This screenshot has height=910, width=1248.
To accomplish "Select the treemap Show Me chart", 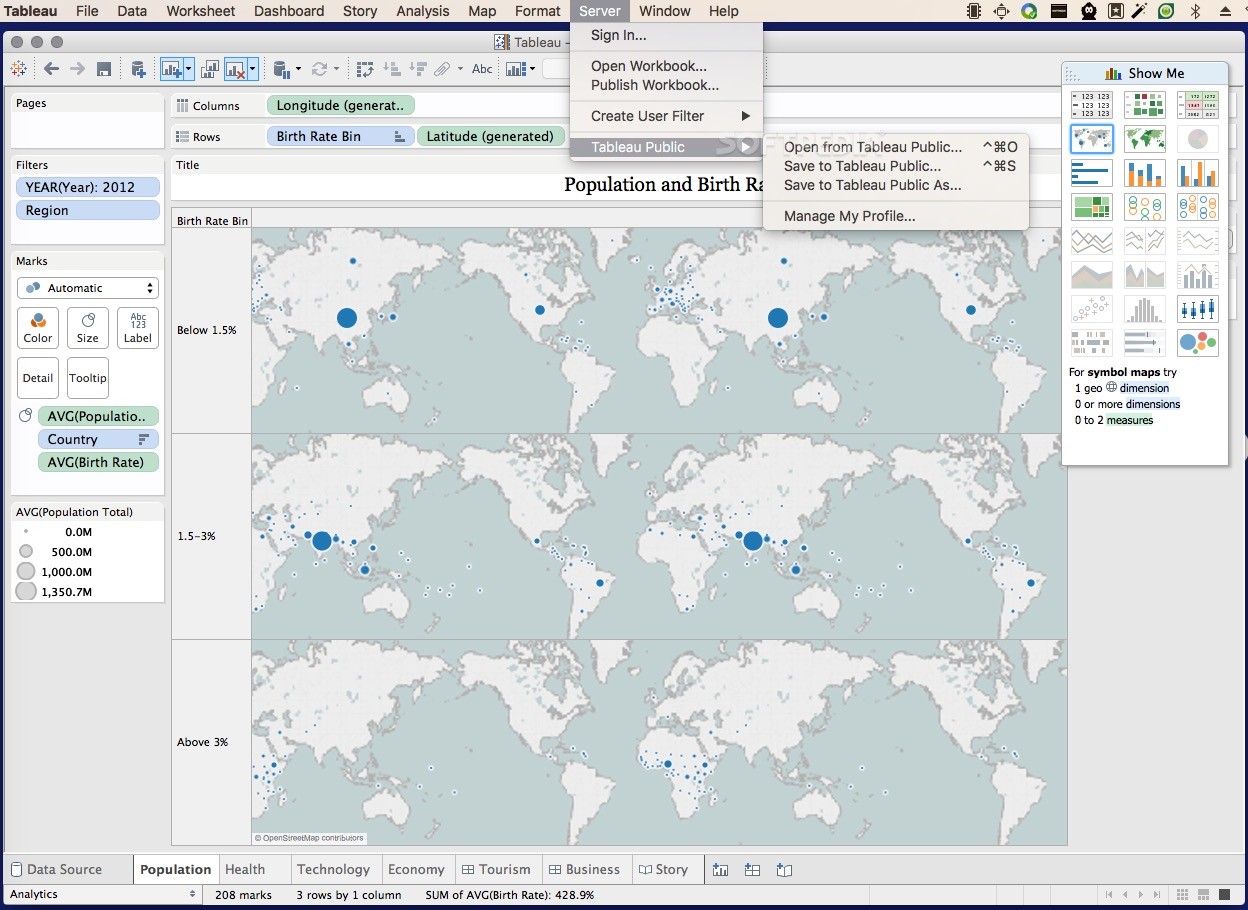I will click(1091, 207).
